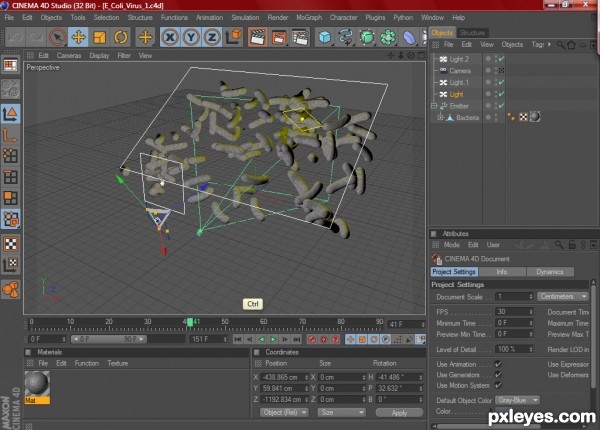Click the green timeline playhead marker
This screenshot has height=430, width=600.
tap(190, 322)
